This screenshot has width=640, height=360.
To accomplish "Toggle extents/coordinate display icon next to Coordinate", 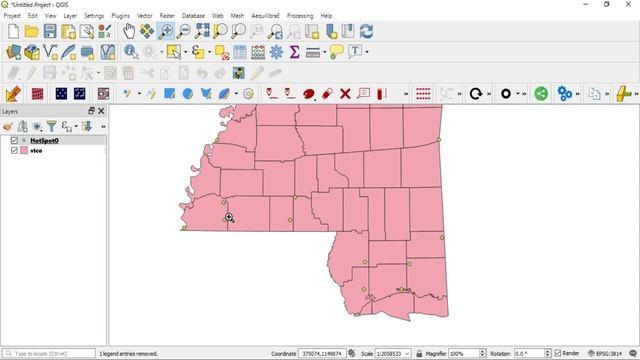I will [352, 353].
